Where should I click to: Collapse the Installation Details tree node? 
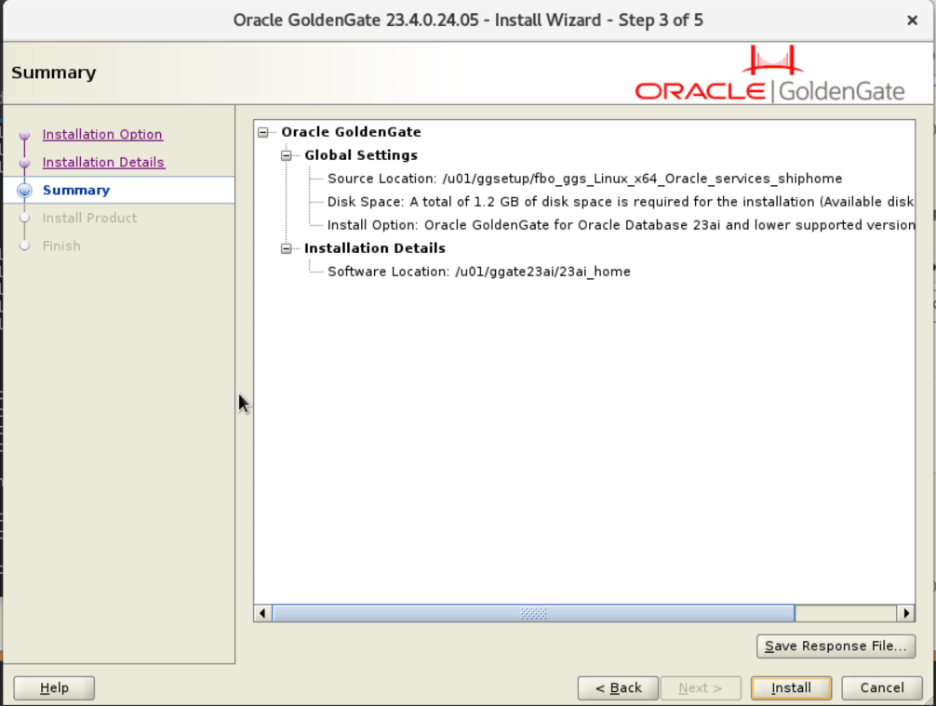[287, 248]
